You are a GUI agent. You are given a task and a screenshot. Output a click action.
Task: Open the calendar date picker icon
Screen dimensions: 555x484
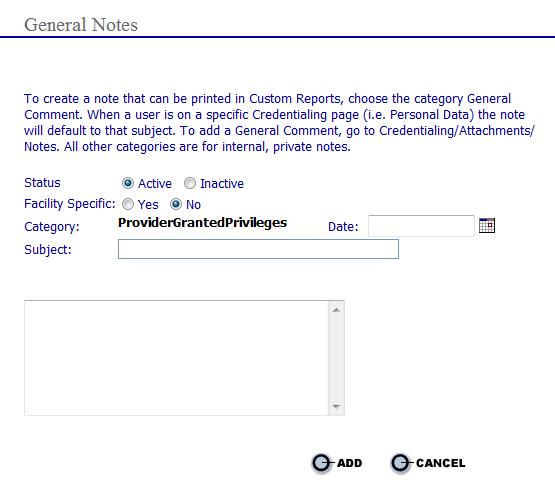pyautogui.click(x=487, y=226)
